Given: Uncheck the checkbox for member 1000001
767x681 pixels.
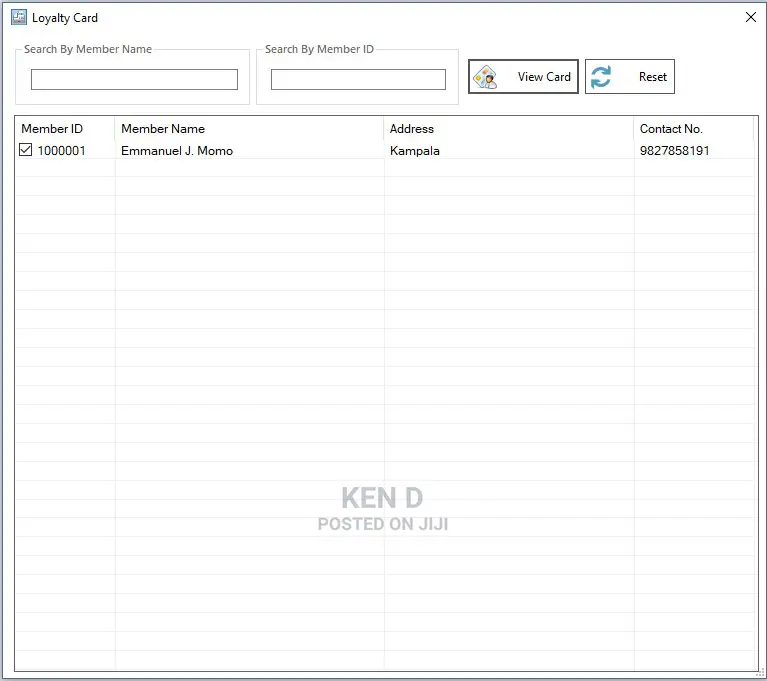Looking at the screenshot, I should (25, 150).
